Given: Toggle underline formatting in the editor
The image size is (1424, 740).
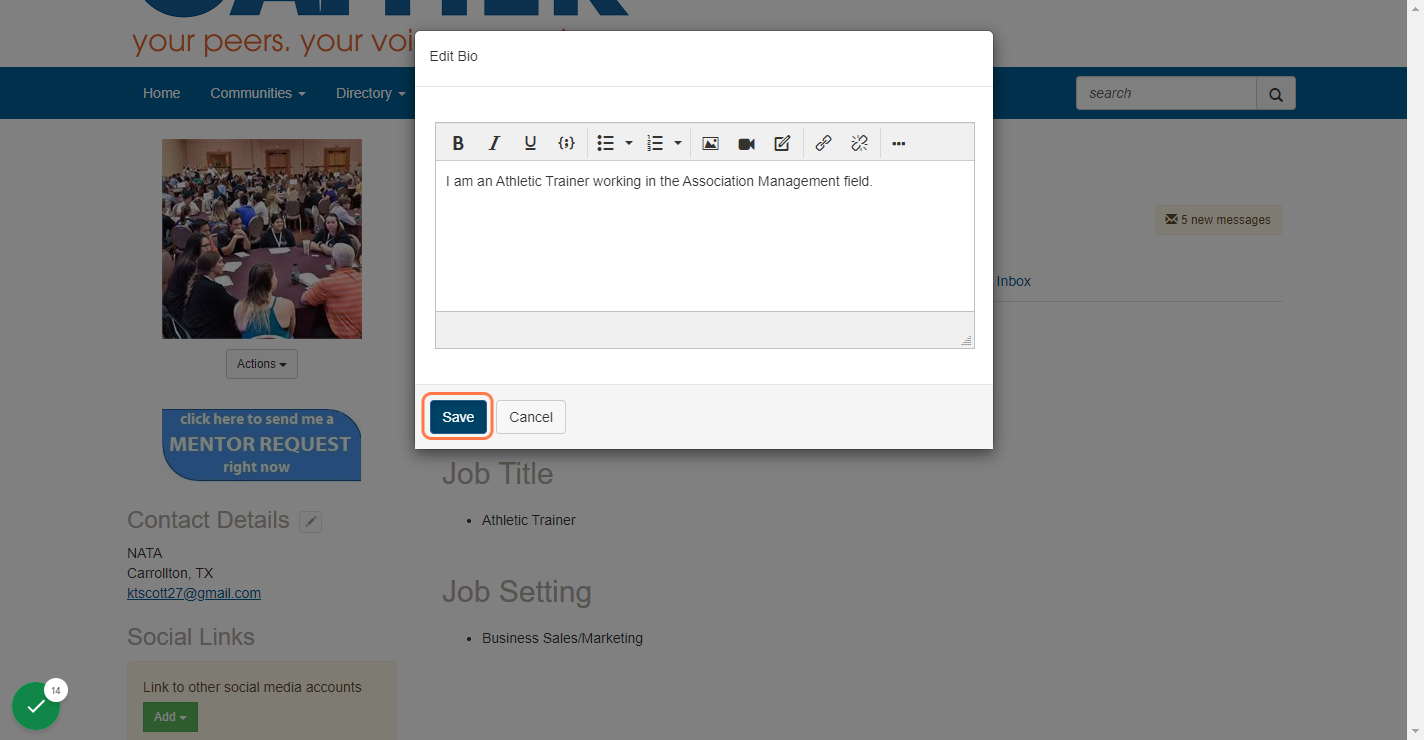Looking at the screenshot, I should [530, 143].
